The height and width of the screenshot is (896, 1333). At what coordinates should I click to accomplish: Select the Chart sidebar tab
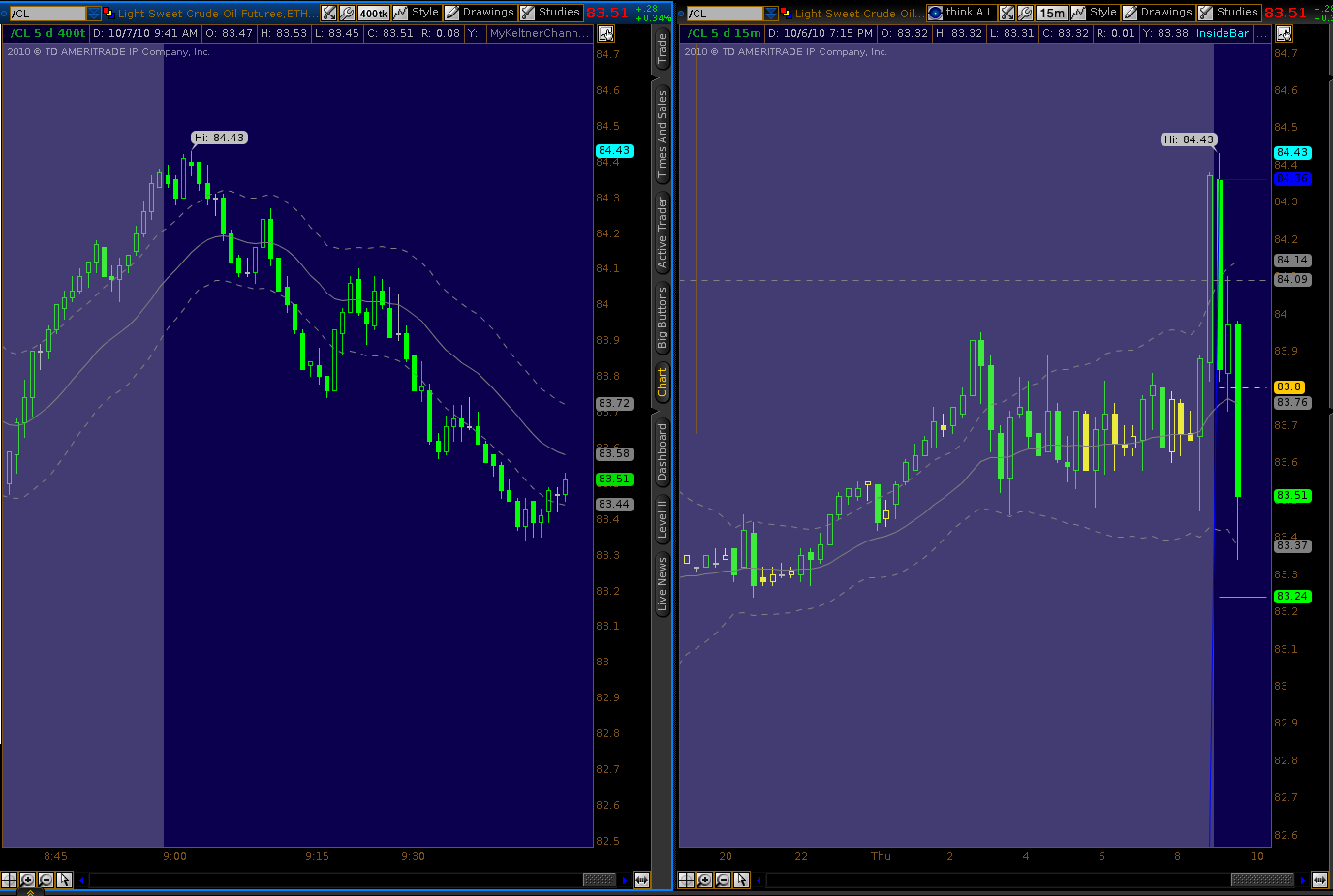pyautogui.click(x=663, y=382)
